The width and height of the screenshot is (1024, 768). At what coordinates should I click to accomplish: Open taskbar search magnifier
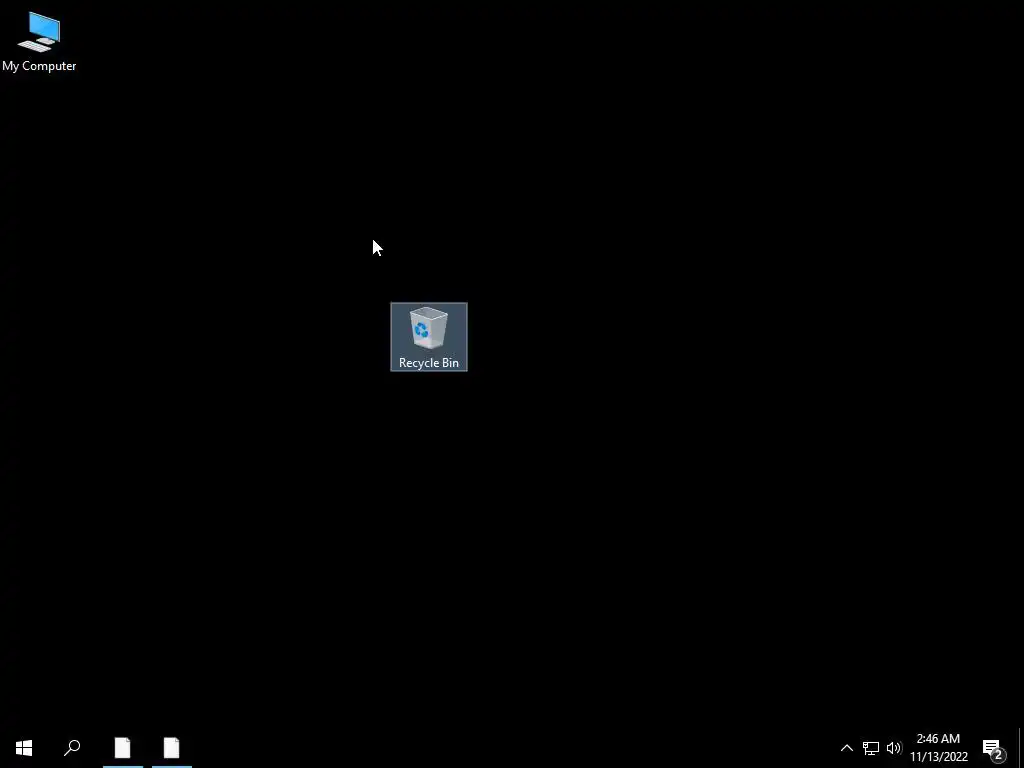(x=72, y=748)
